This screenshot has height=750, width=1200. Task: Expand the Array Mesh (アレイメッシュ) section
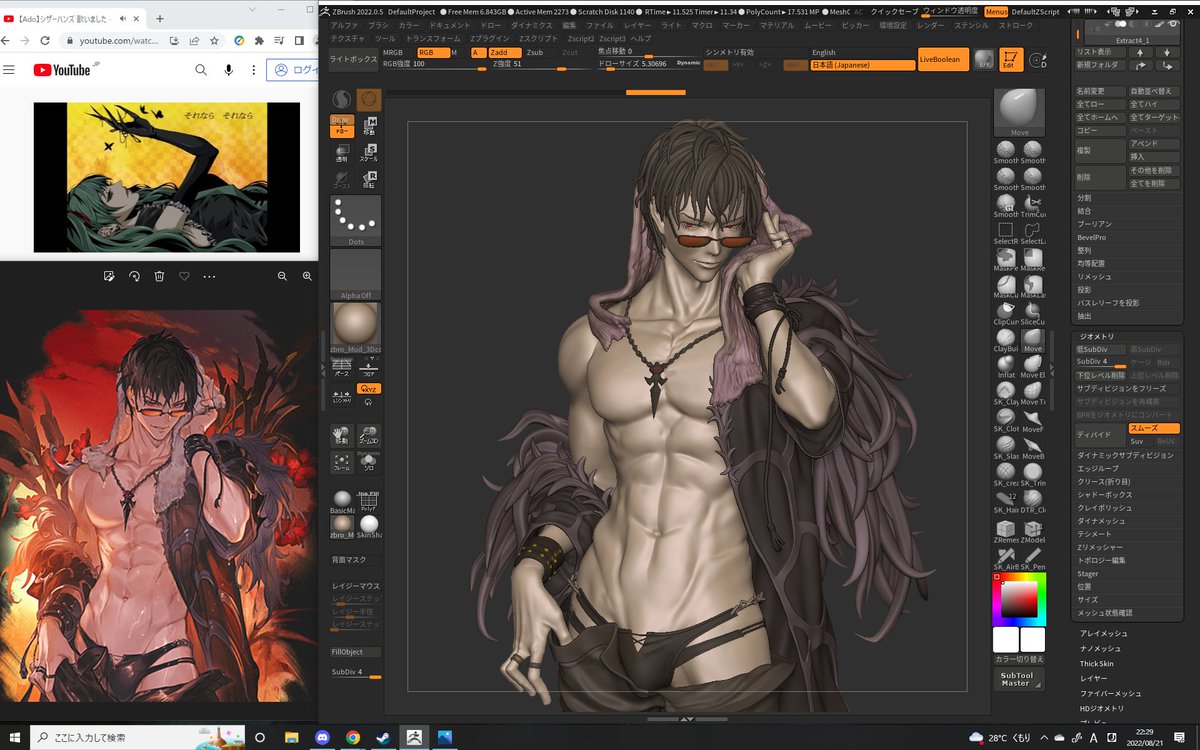click(x=1103, y=634)
